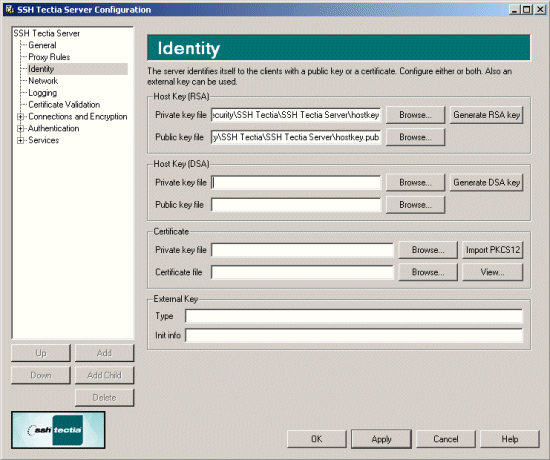Viewport: 550px width, 460px height.
Task: Click Generate DSA key
Action: (x=487, y=182)
